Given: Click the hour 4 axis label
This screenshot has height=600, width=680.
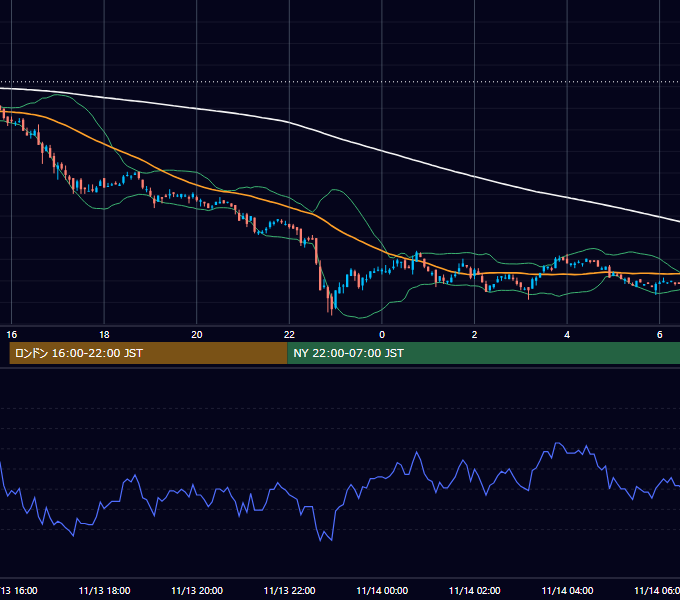Looking at the screenshot, I should tap(567, 335).
